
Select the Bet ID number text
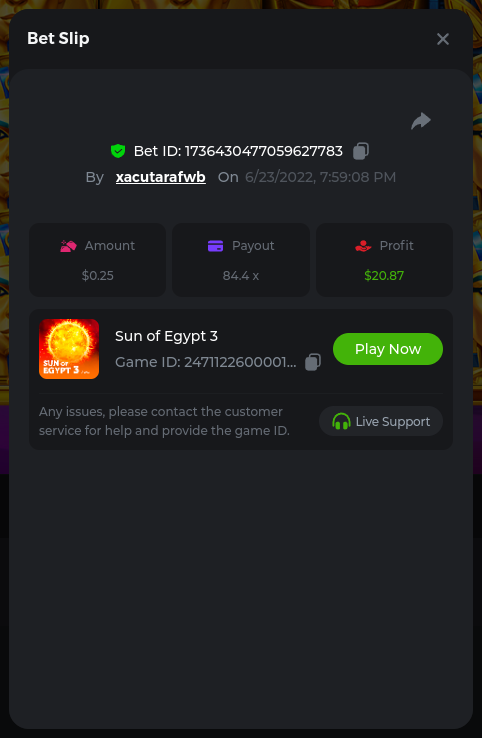coord(264,151)
